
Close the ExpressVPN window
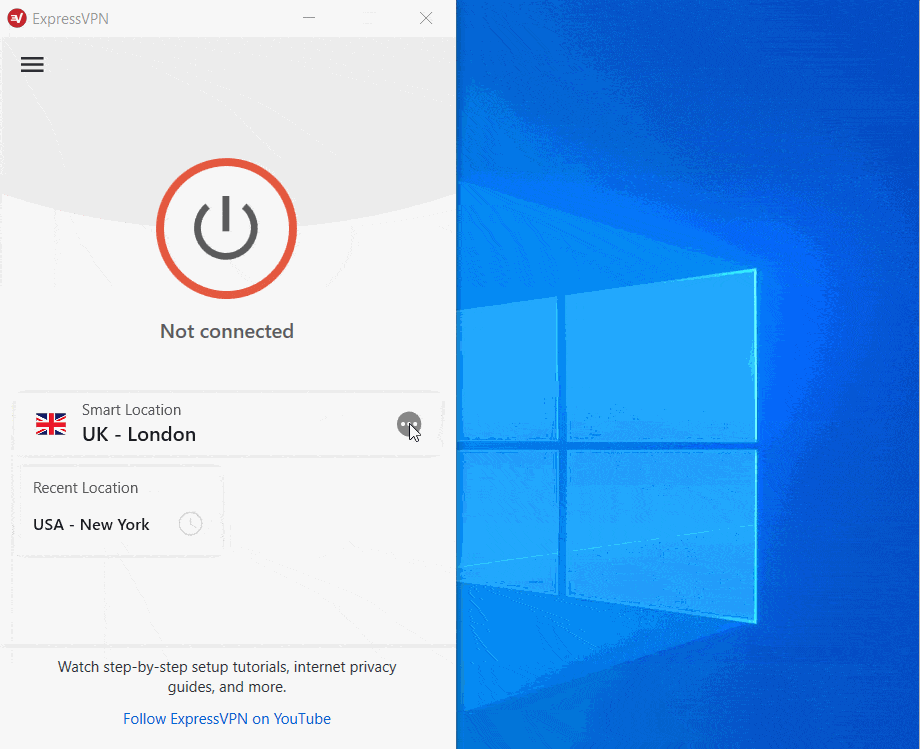426,18
